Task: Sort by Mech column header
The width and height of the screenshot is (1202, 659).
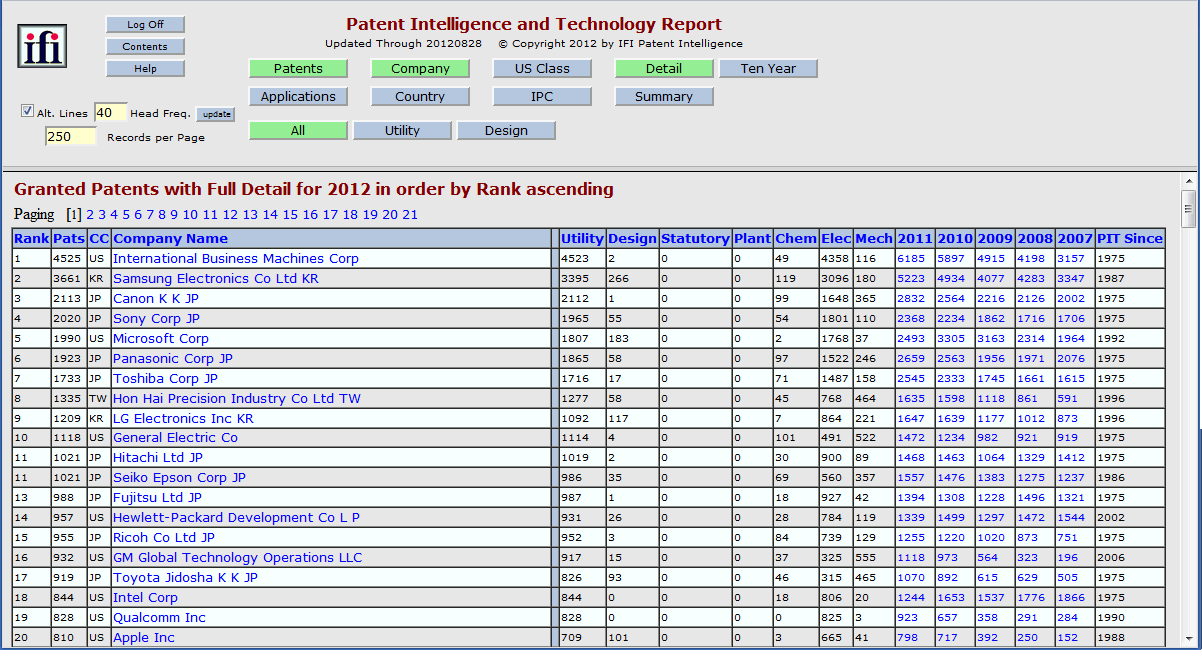Action: [x=874, y=239]
